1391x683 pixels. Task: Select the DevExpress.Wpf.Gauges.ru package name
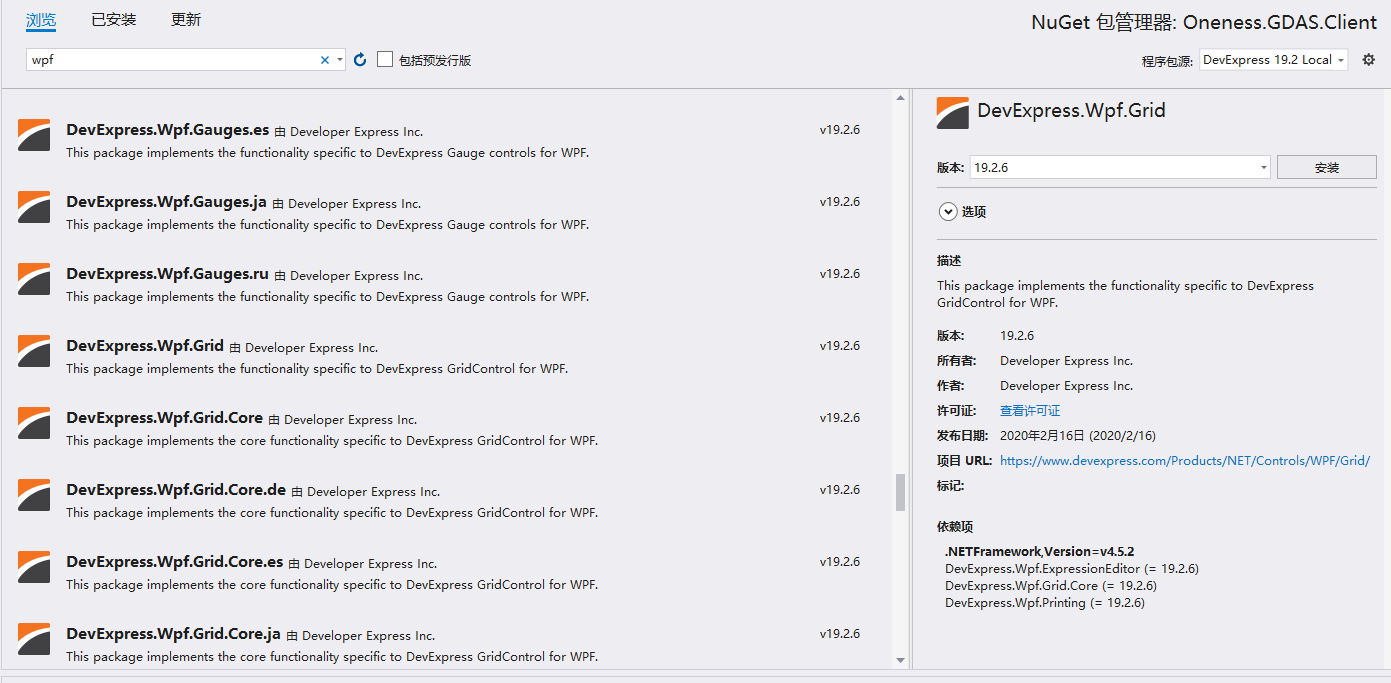click(168, 273)
